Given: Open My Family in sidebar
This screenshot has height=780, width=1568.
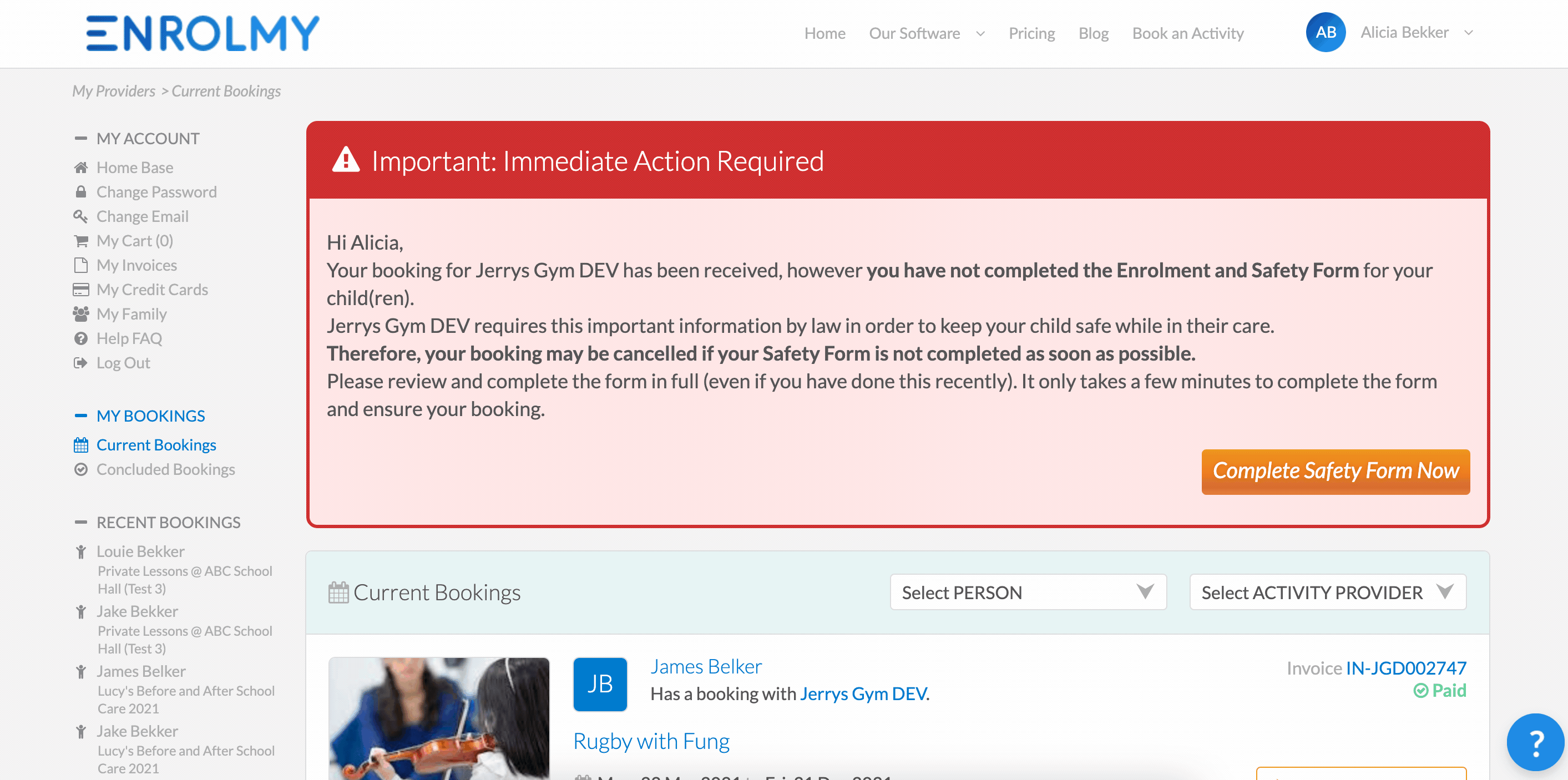Looking at the screenshot, I should click(131, 314).
